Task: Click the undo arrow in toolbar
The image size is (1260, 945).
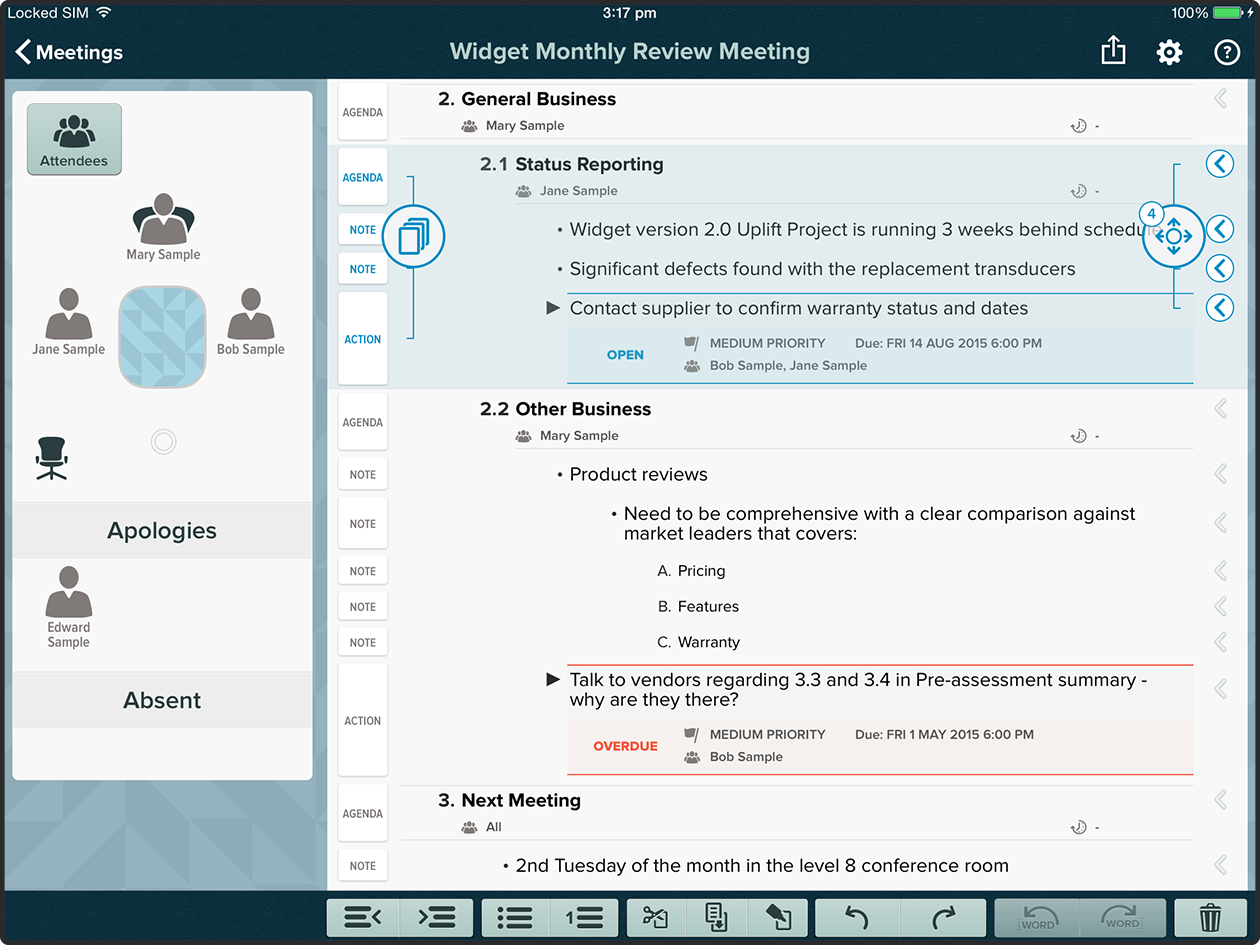Action: (857, 917)
